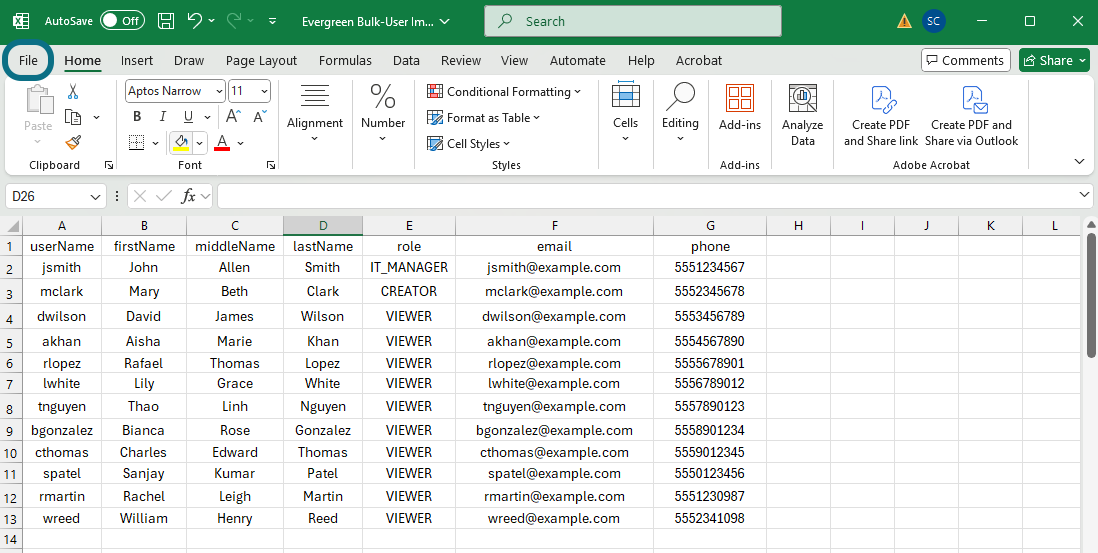Open the Cells group button
Image resolution: width=1098 pixels, height=553 pixels.
click(x=625, y=112)
